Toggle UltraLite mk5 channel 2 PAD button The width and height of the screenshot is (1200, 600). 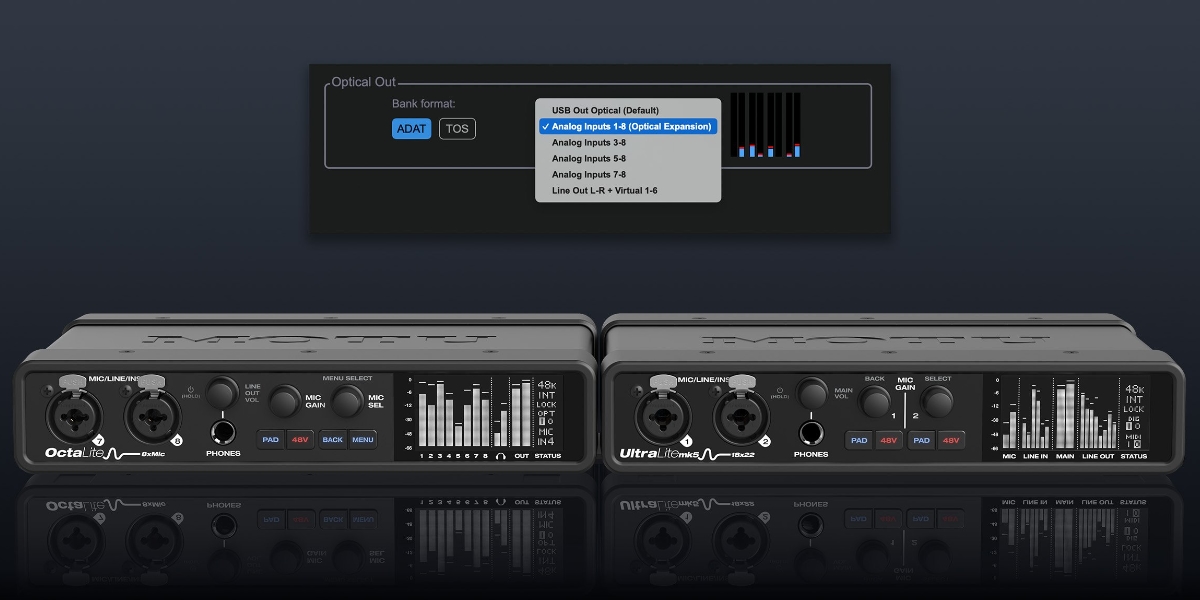[922, 439]
